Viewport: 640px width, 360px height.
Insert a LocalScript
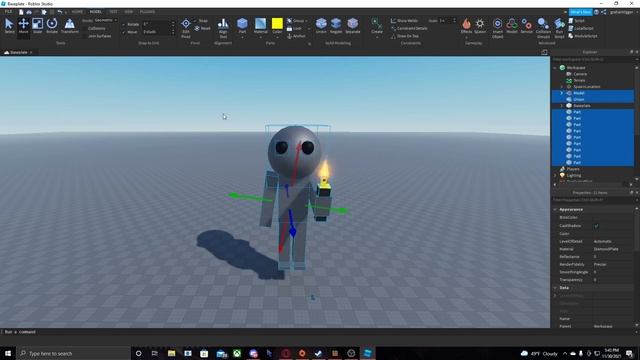coord(581,28)
